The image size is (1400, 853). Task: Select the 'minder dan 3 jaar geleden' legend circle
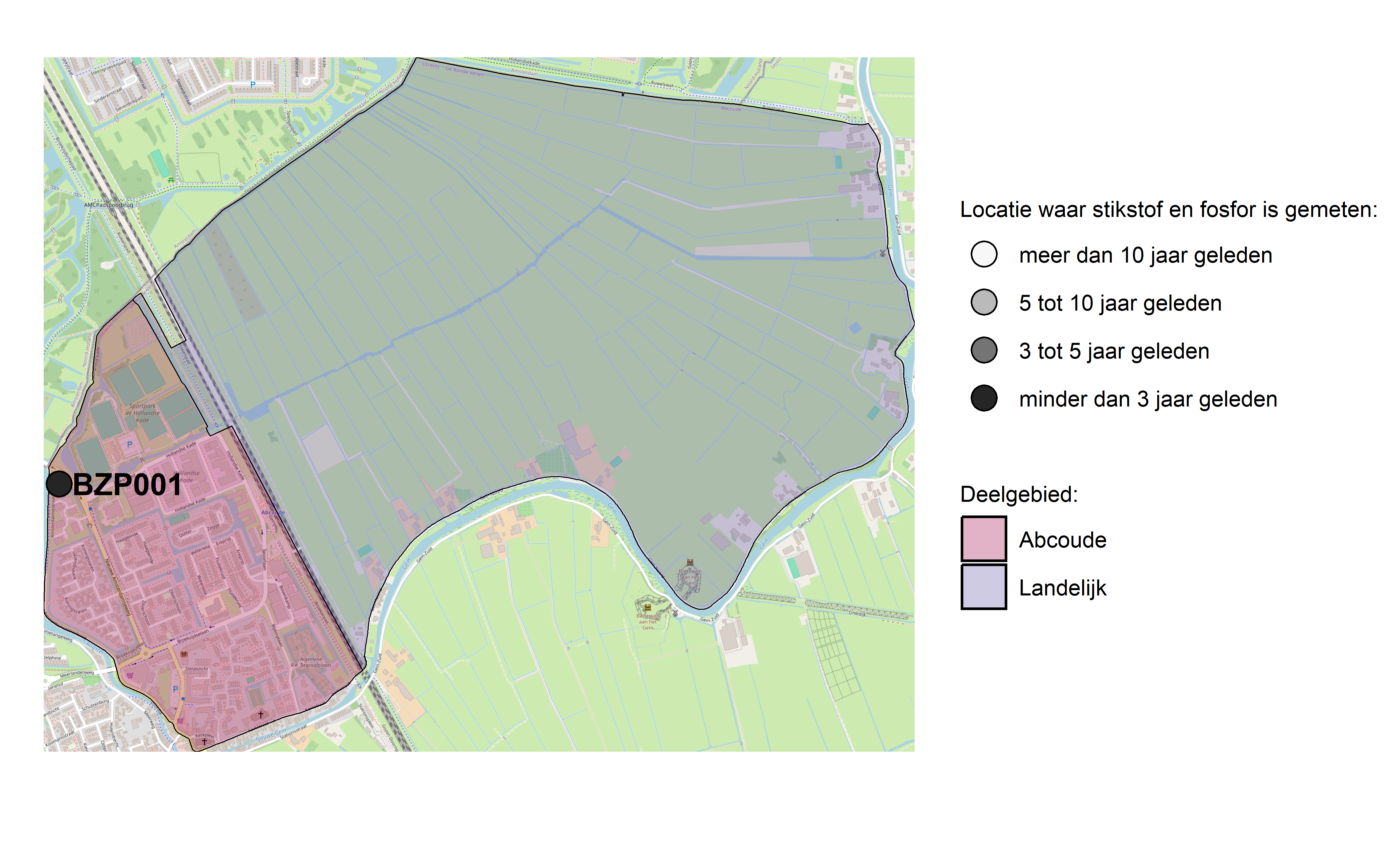click(984, 398)
